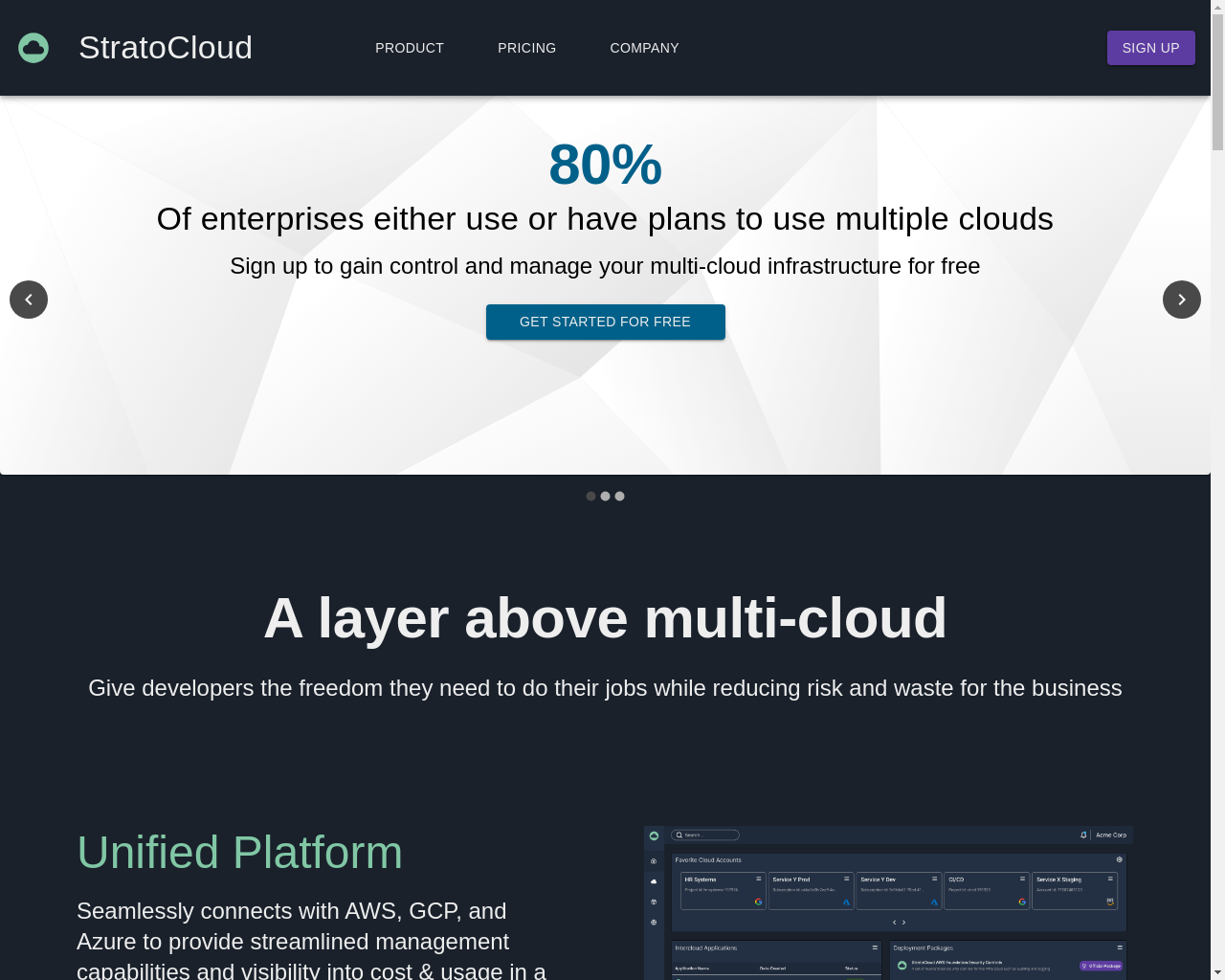The height and width of the screenshot is (980, 1225).
Task: Click "Sign up to gain control" subtitle text
Action: (x=606, y=266)
